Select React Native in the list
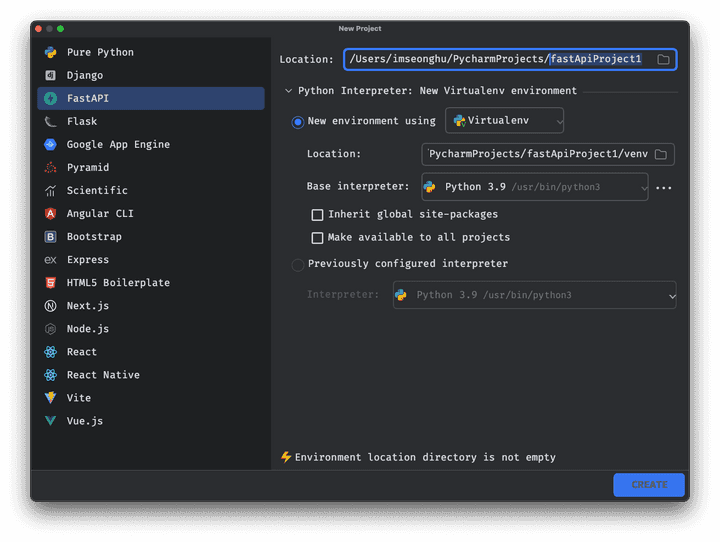Image resolution: width=720 pixels, height=542 pixels. coord(151,375)
